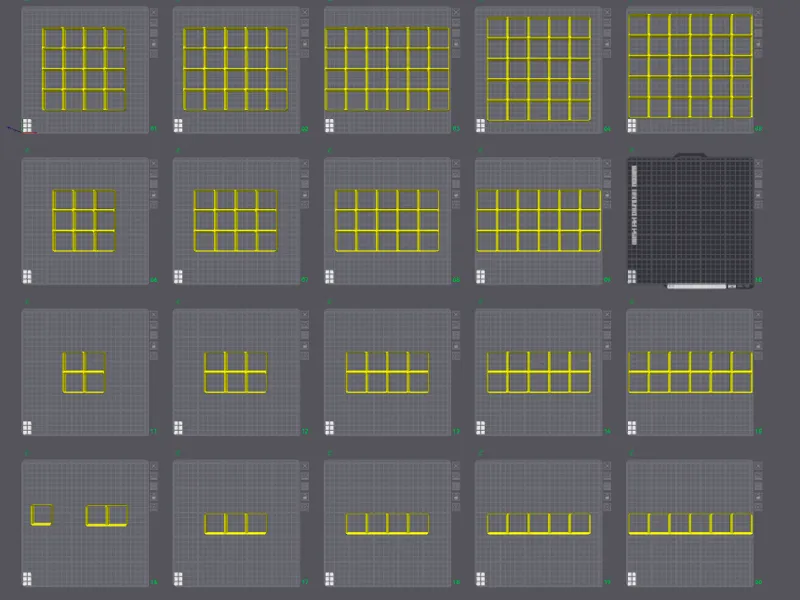Arrange objects on plate 01
800x600 pixels.
point(154,33)
